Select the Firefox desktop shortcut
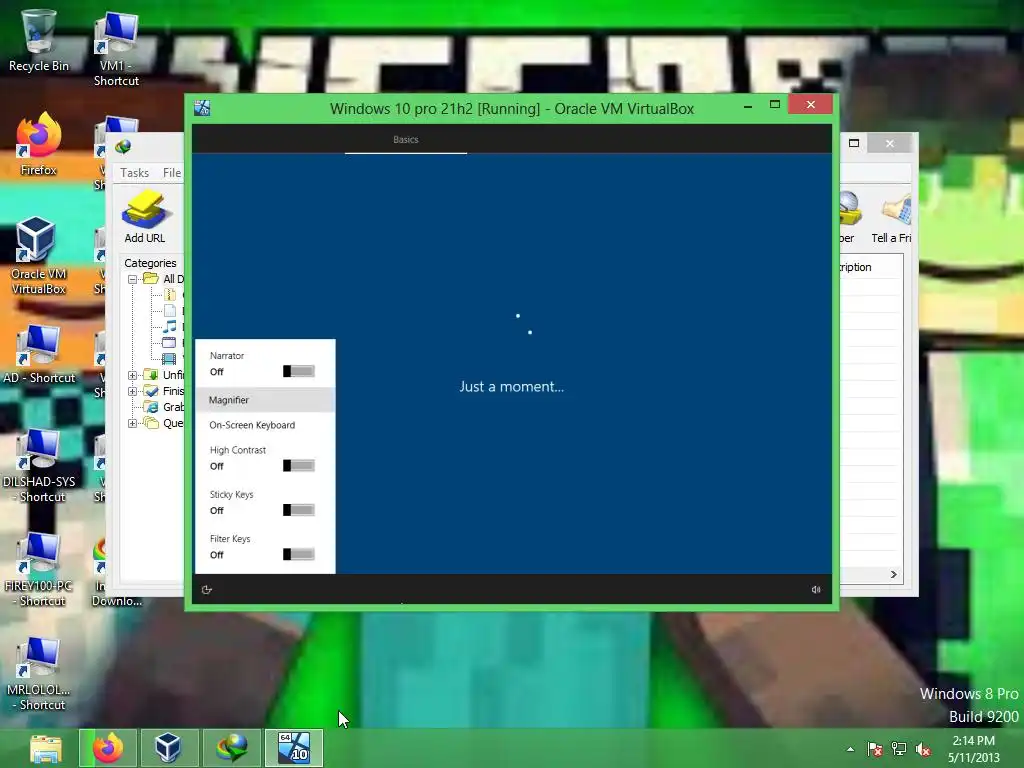This screenshot has width=1024, height=768. tap(39, 144)
